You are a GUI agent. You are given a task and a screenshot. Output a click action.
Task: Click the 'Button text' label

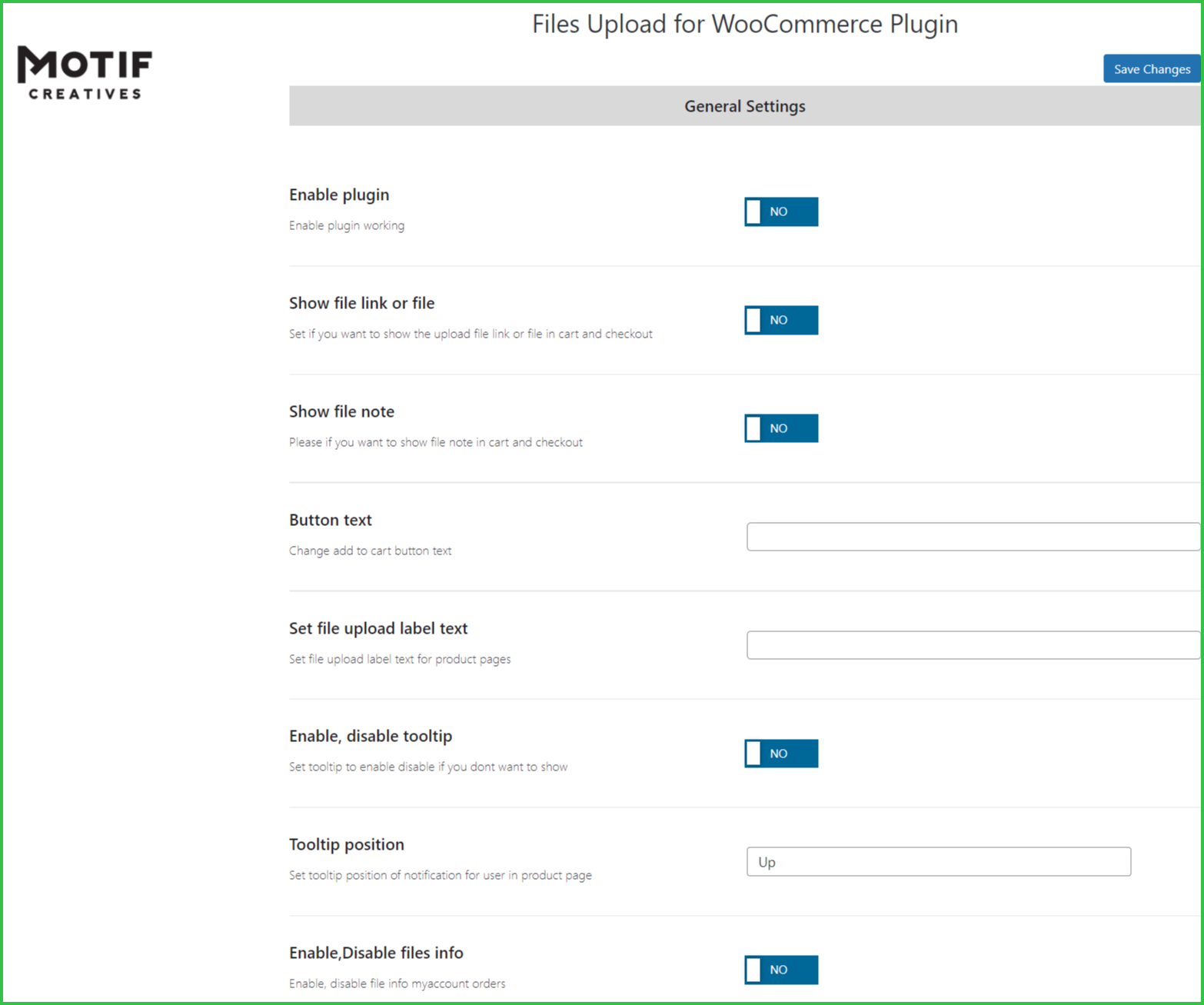pyautogui.click(x=331, y=520)
